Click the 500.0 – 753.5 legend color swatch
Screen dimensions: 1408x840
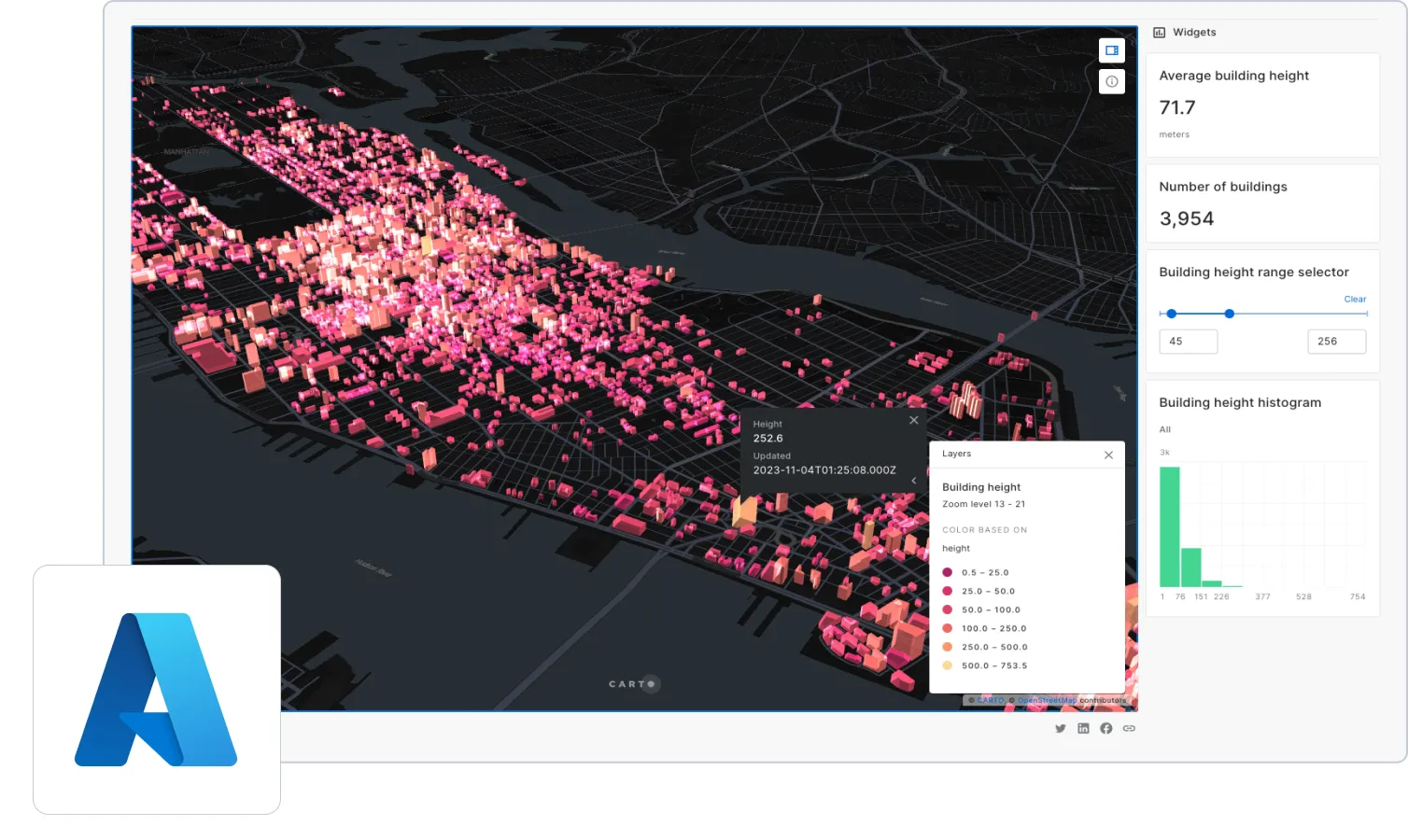click(x=948, y=665)
